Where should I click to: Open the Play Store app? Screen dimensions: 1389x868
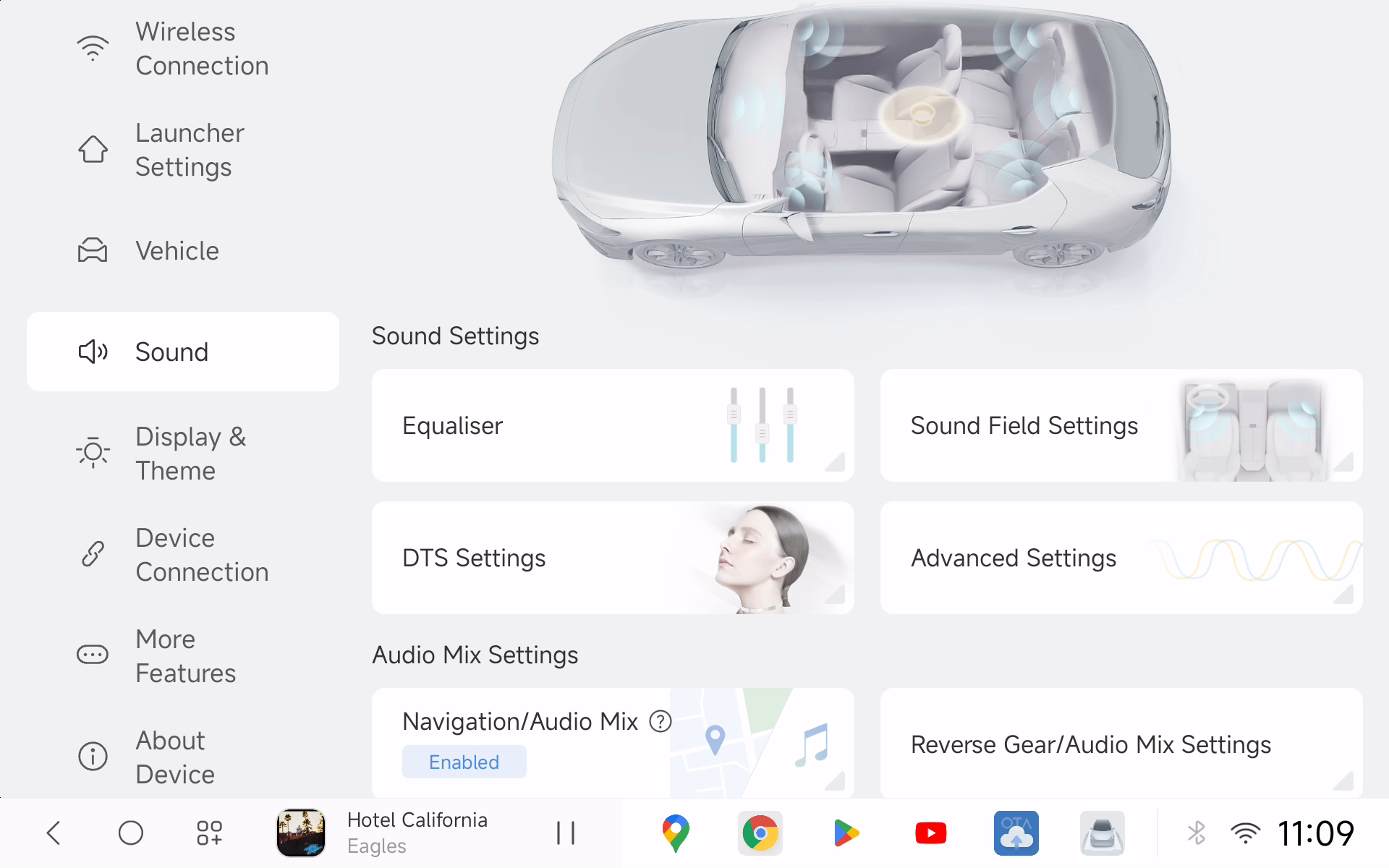pyautogui.click(x=845, y=833)
